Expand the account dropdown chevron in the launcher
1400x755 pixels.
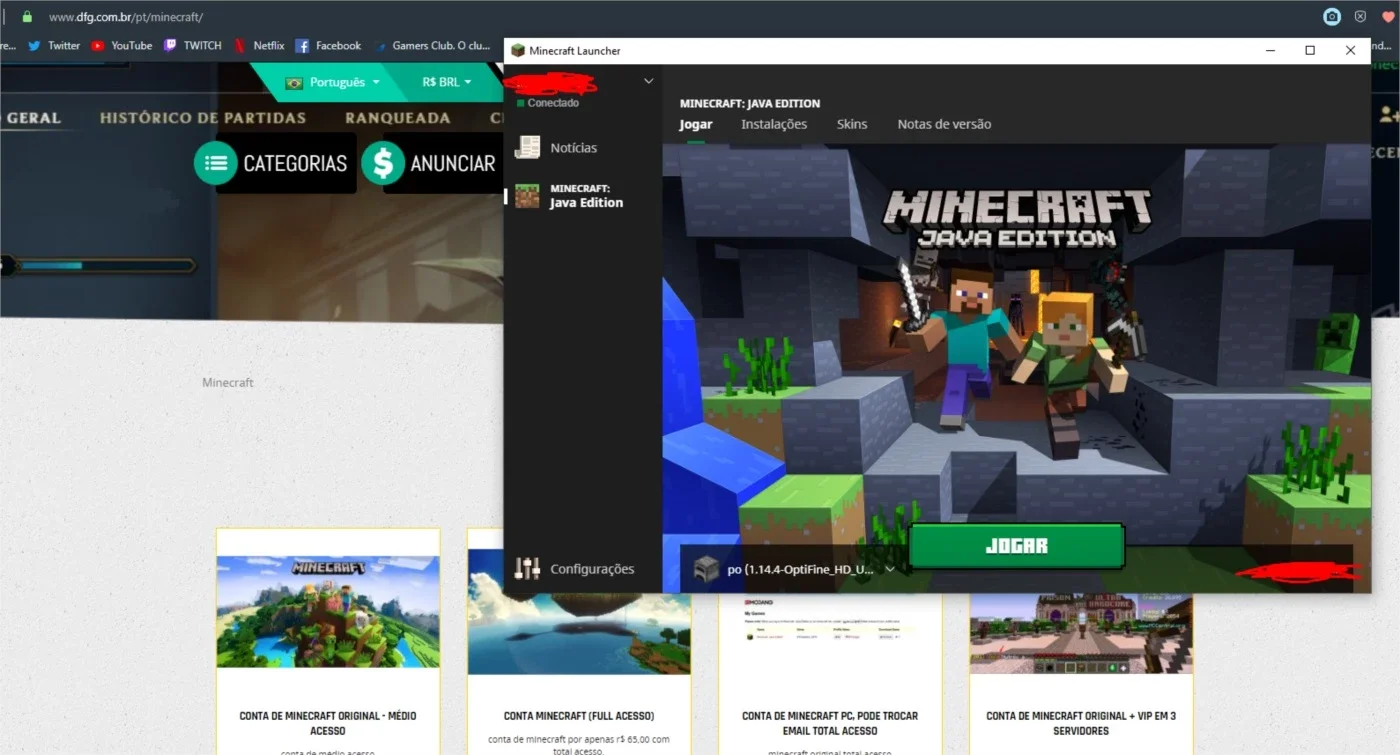[648, 81]
